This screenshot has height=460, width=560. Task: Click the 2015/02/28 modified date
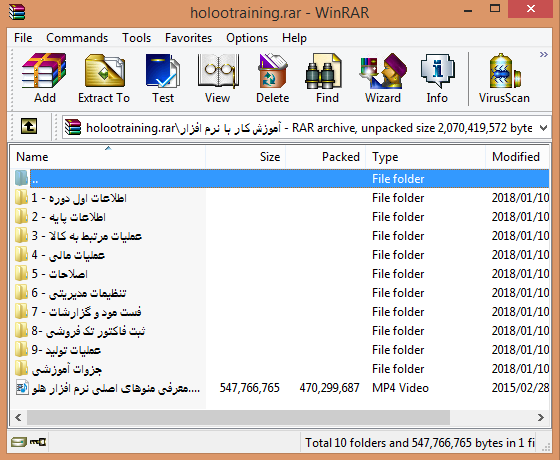(x=520, y=388)
